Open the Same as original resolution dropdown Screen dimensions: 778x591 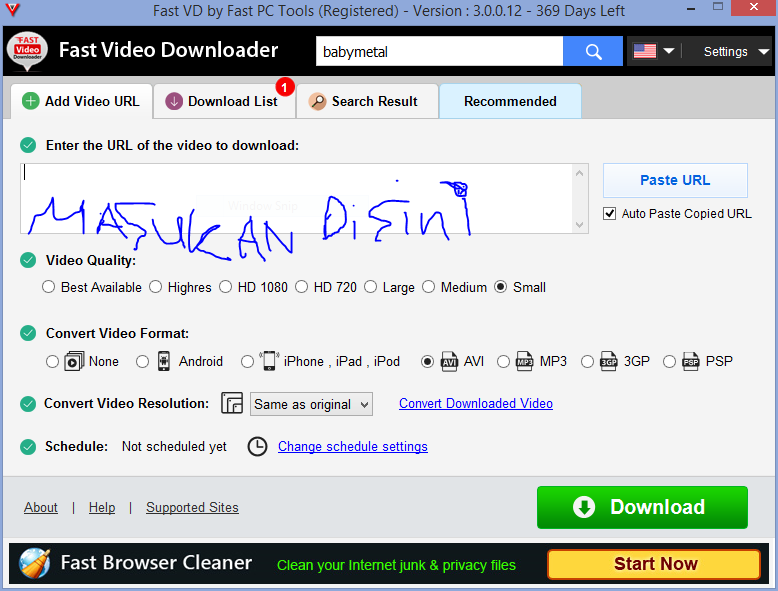tap(311, 404)
